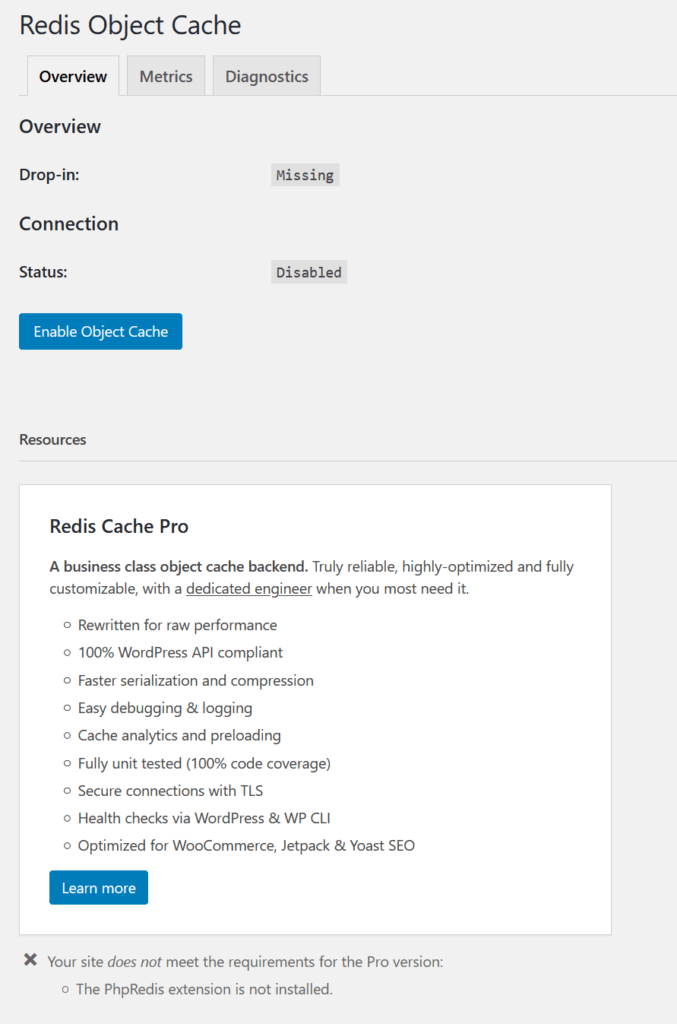Screen dimensions: 677x1024
Task: Click 'Secure connections with TLS' list item
Action: [170, 790]
